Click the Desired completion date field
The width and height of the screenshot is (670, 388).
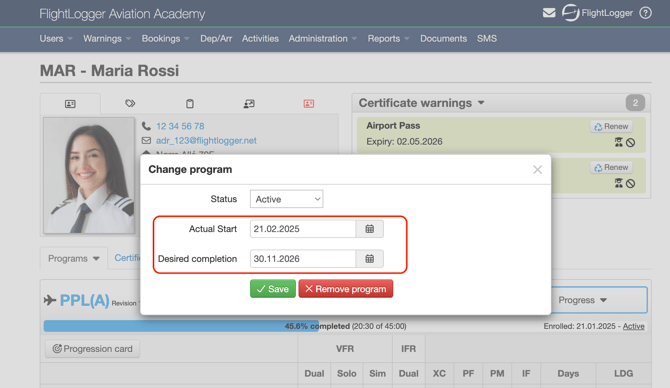click(303, 259)
